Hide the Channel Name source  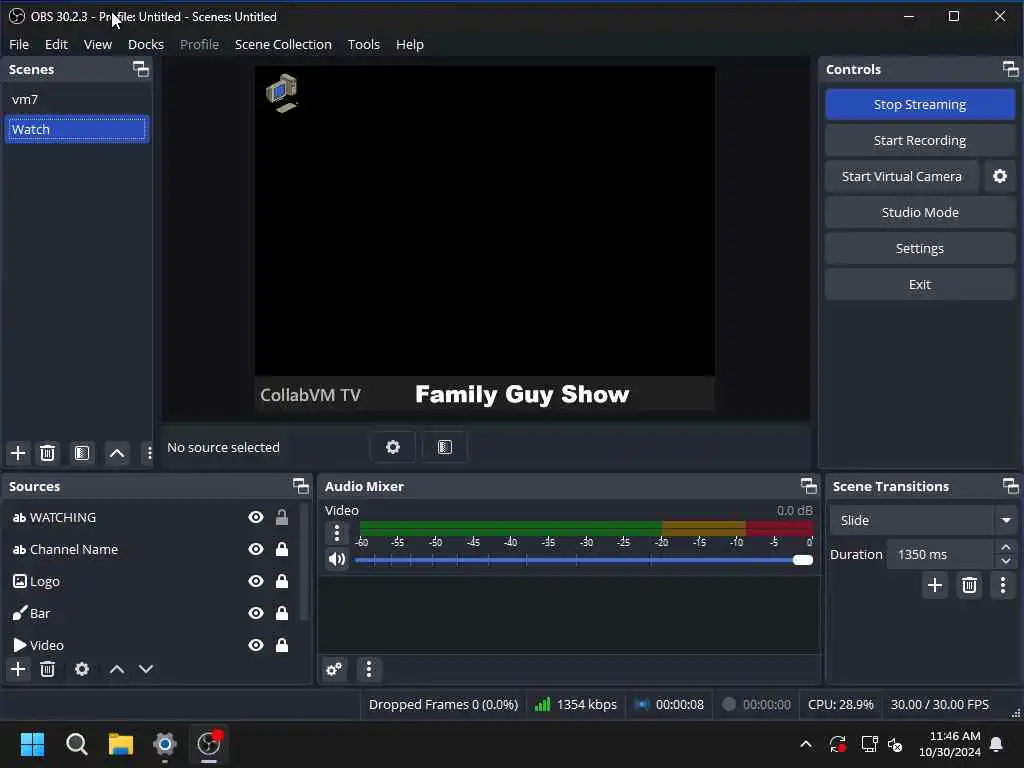(x=255, y=549)
